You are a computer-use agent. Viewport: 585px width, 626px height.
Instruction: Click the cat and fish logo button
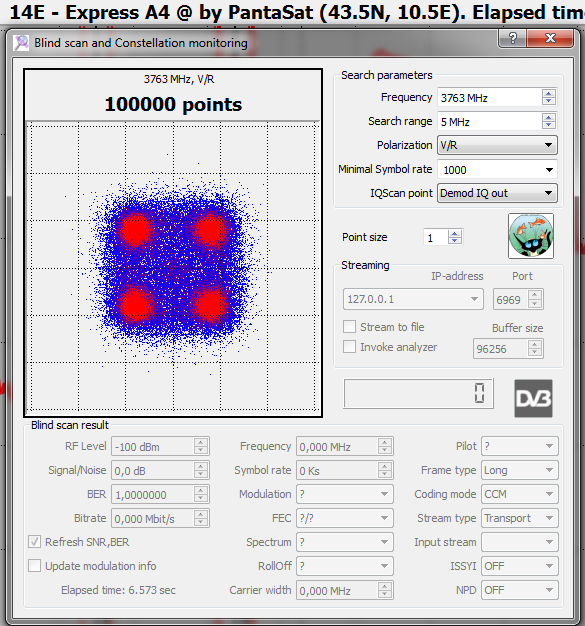(x=531, y=236)
